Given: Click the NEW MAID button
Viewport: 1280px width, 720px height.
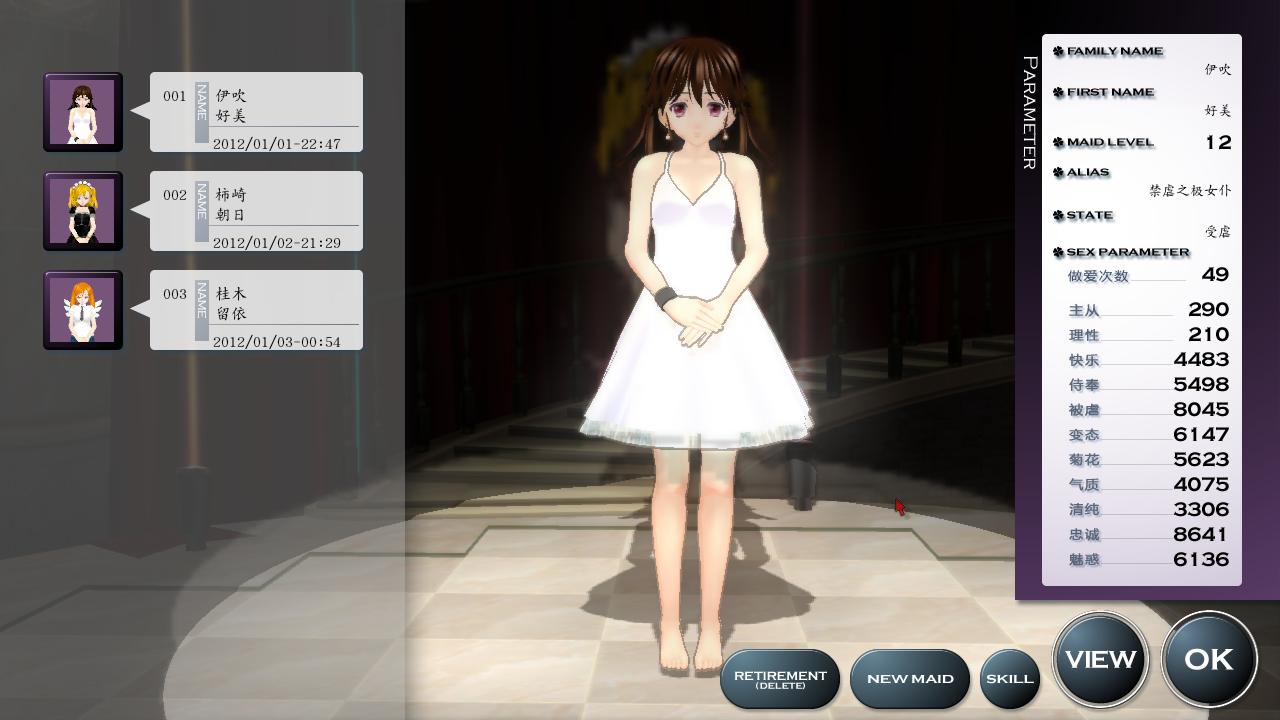Looking at the screenshot, I should tap(910, 679).
